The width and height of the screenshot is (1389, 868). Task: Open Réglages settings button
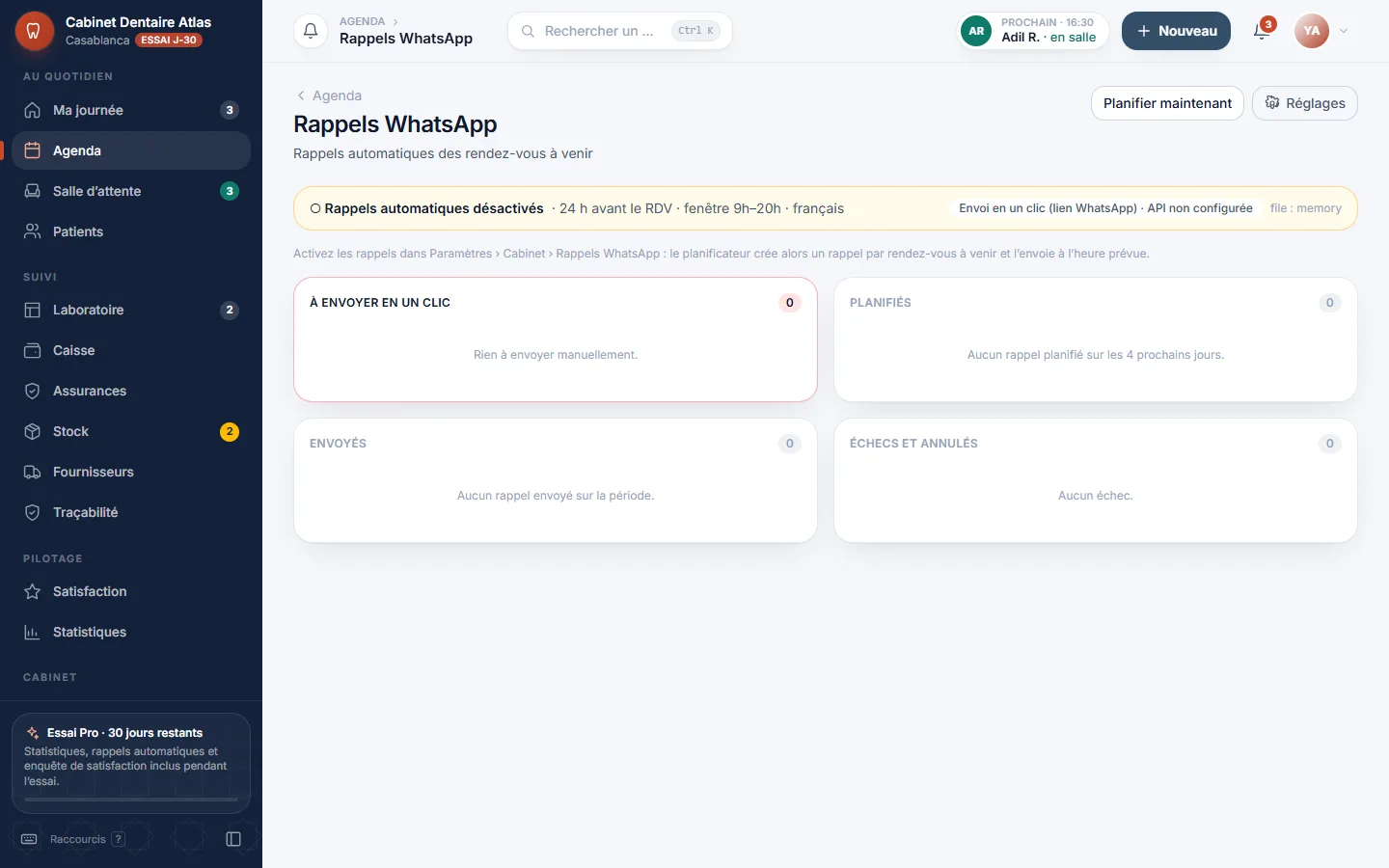pyautogui.click(x=1305, y=103)
